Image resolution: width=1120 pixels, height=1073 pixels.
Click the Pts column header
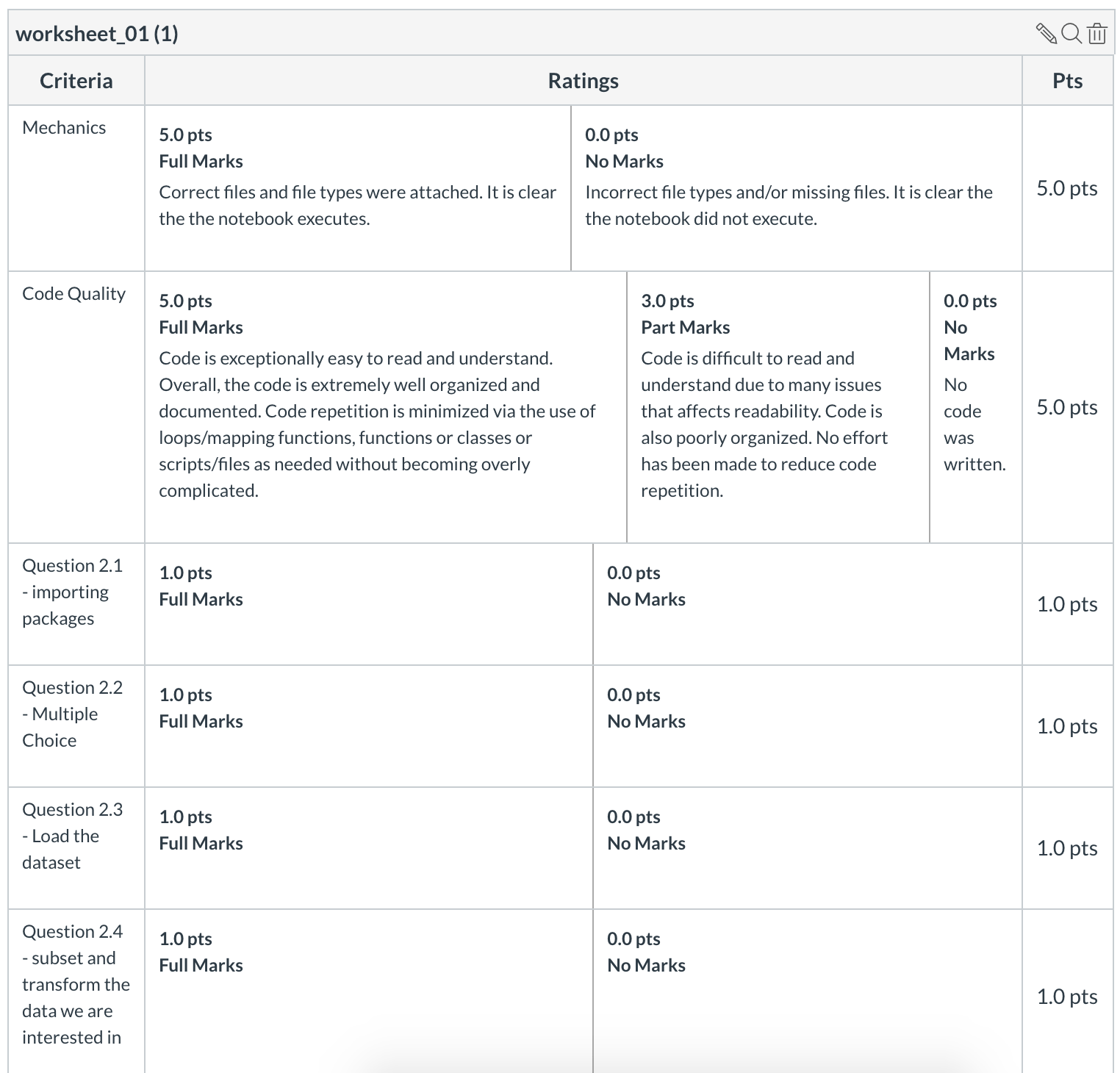point(1068,80)
